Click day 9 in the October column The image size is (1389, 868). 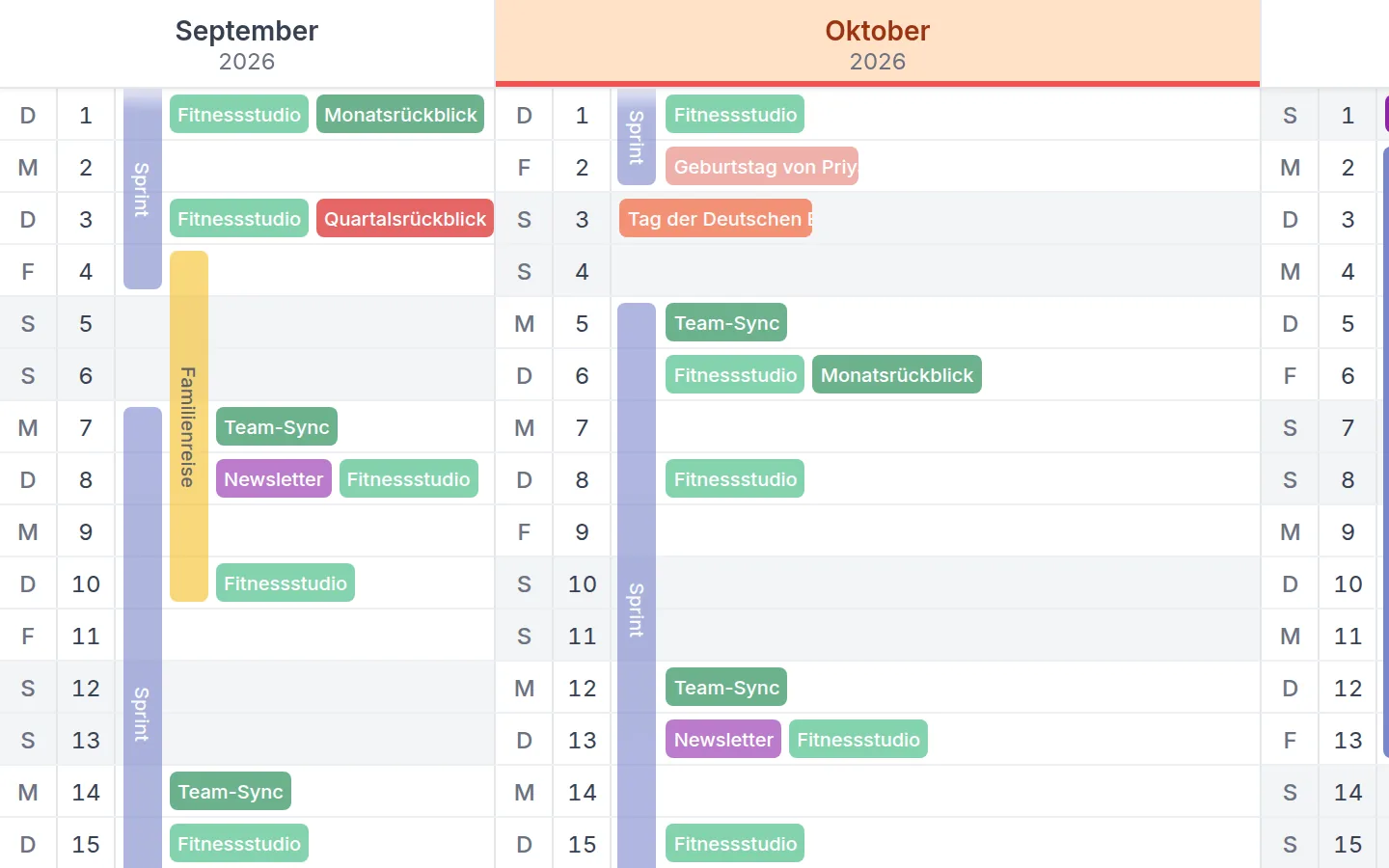(582, 531)
